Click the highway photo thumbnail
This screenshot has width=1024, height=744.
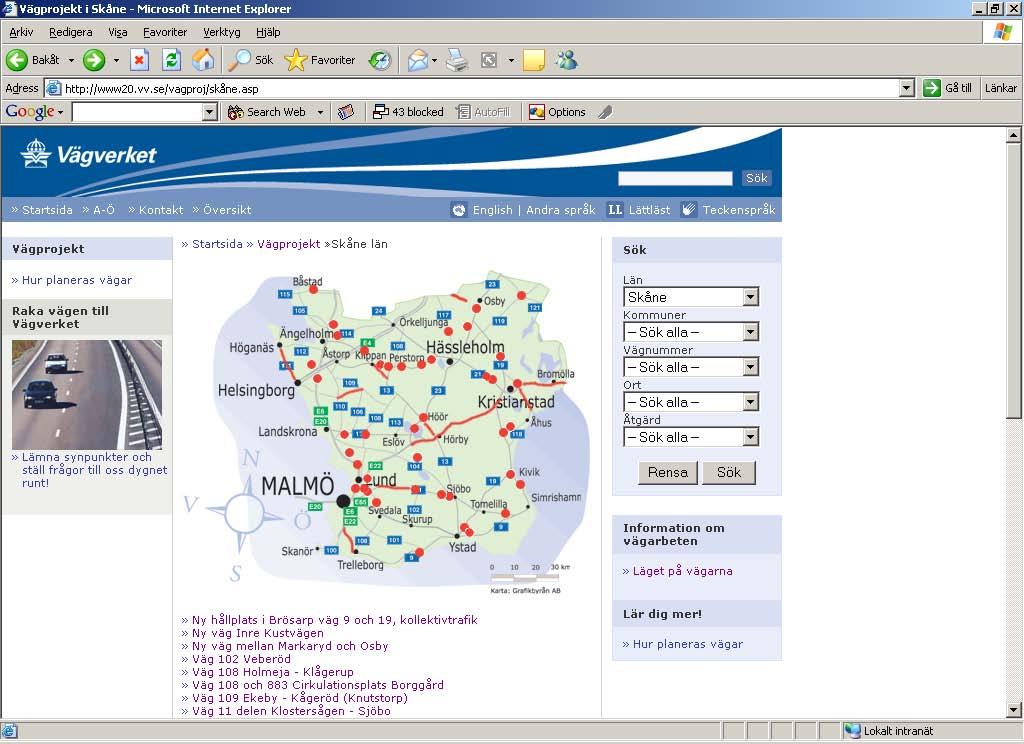pos(87,395)
